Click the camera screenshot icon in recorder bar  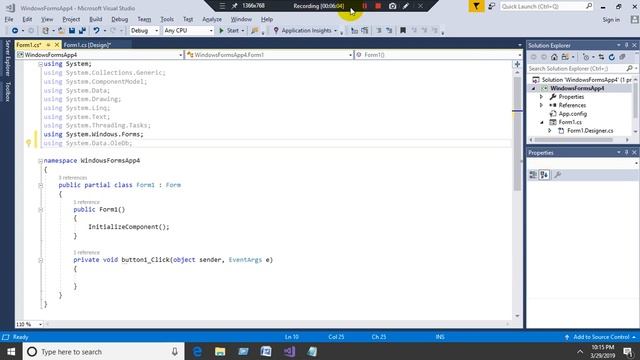click(x=392, y=6)
